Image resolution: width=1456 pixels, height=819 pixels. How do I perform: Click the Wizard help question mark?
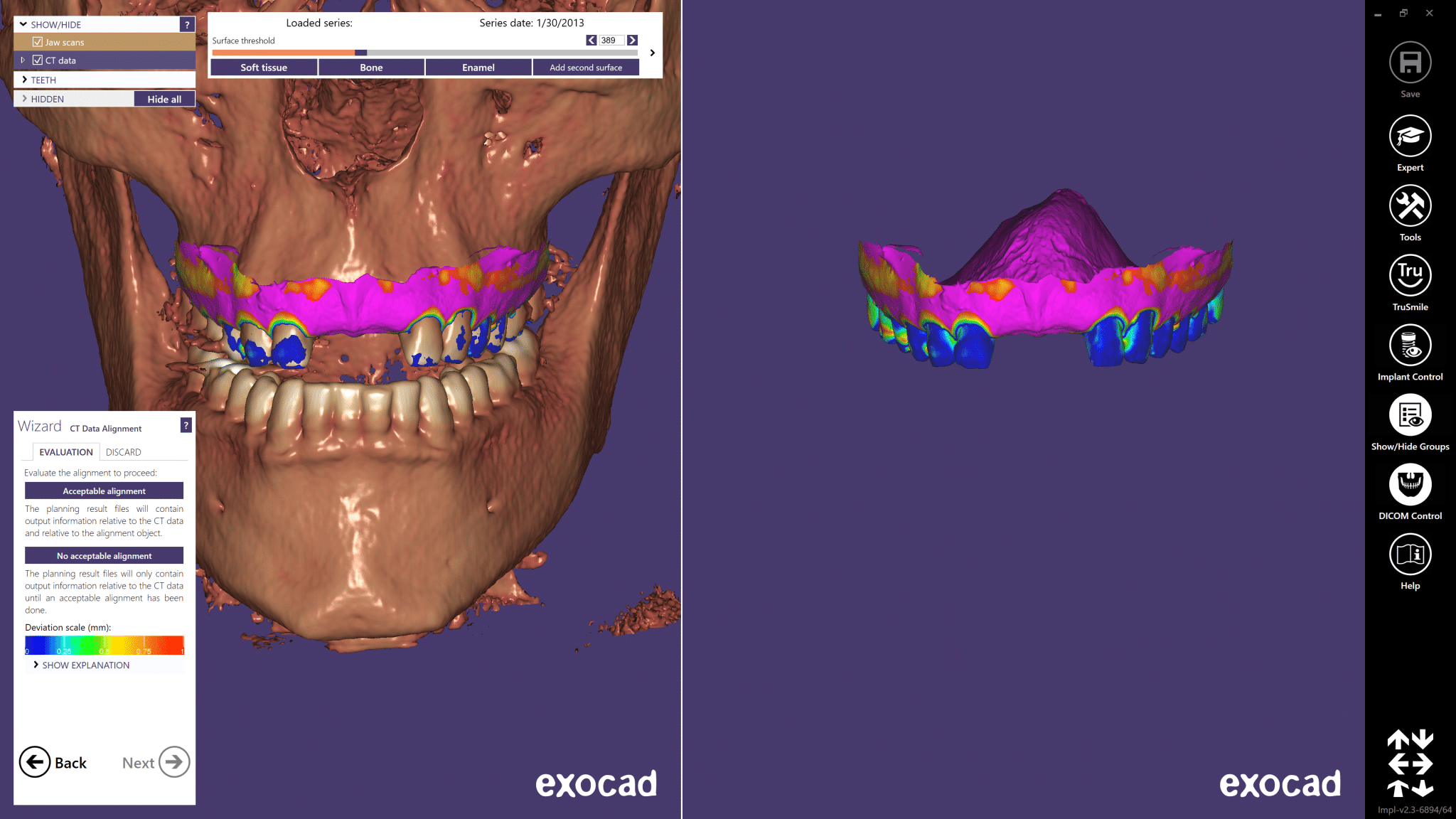(x=186, y=425)
